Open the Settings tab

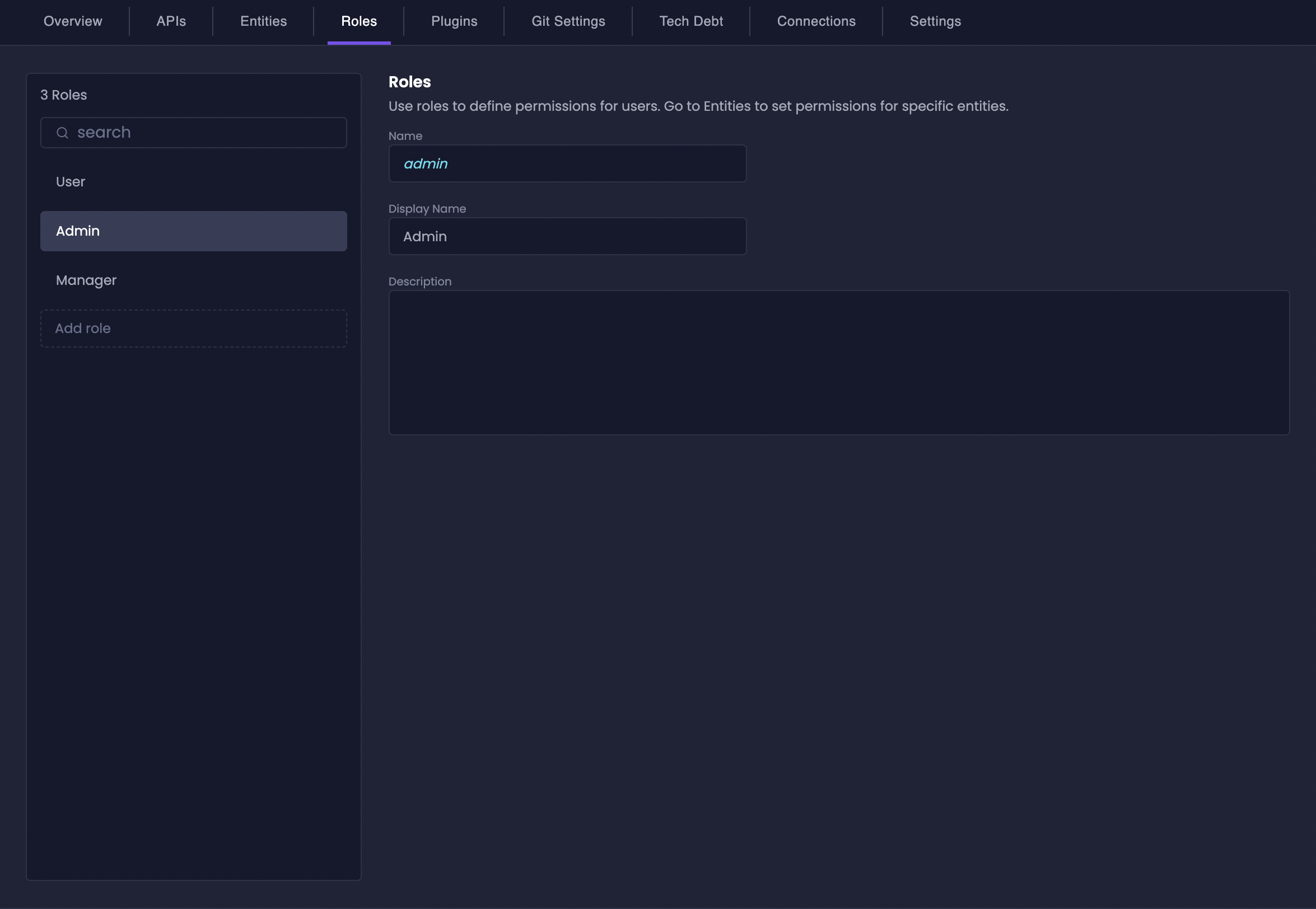935,21
